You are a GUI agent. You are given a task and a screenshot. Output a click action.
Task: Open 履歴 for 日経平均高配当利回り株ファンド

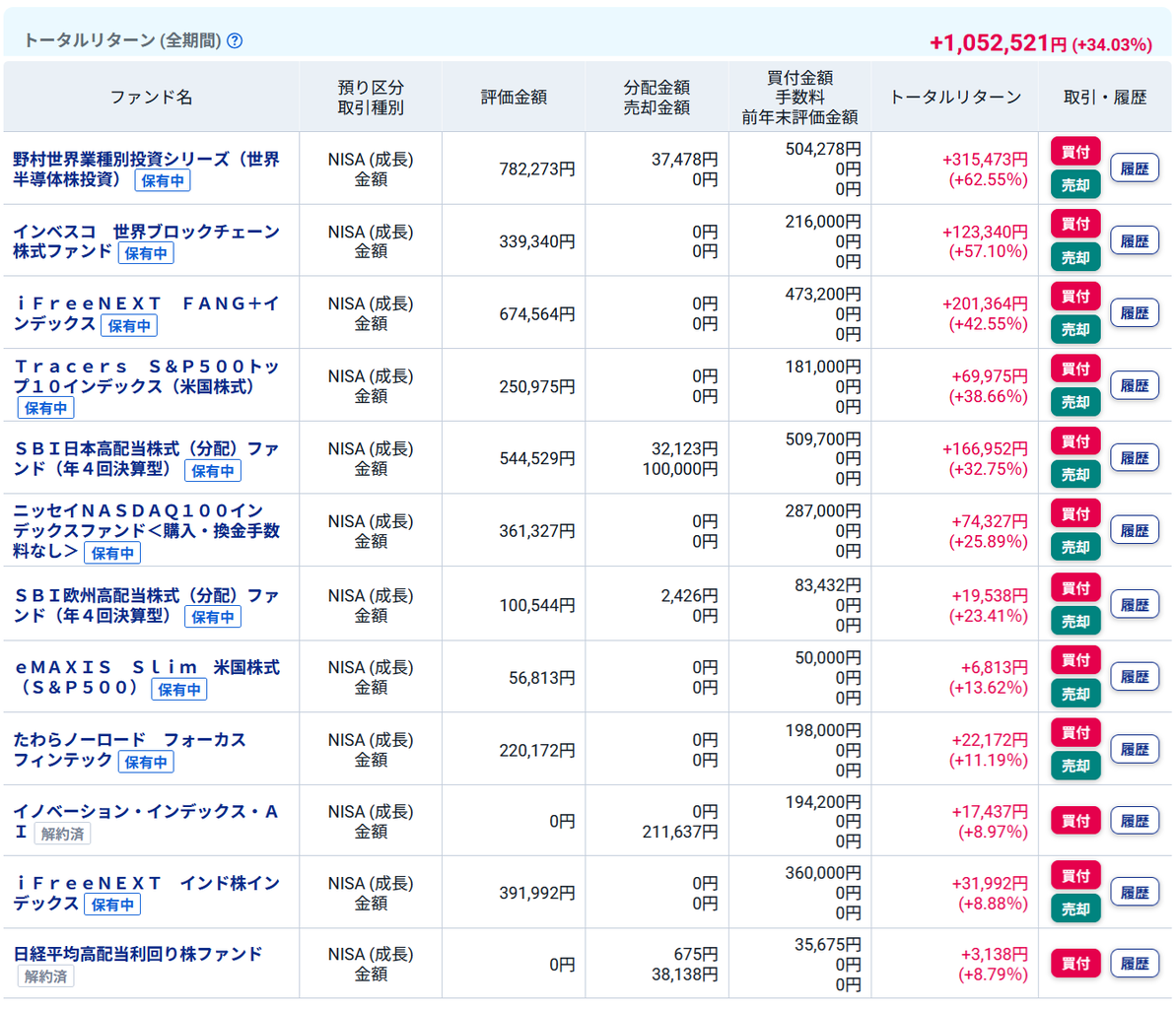click(x=1134, y=964)
